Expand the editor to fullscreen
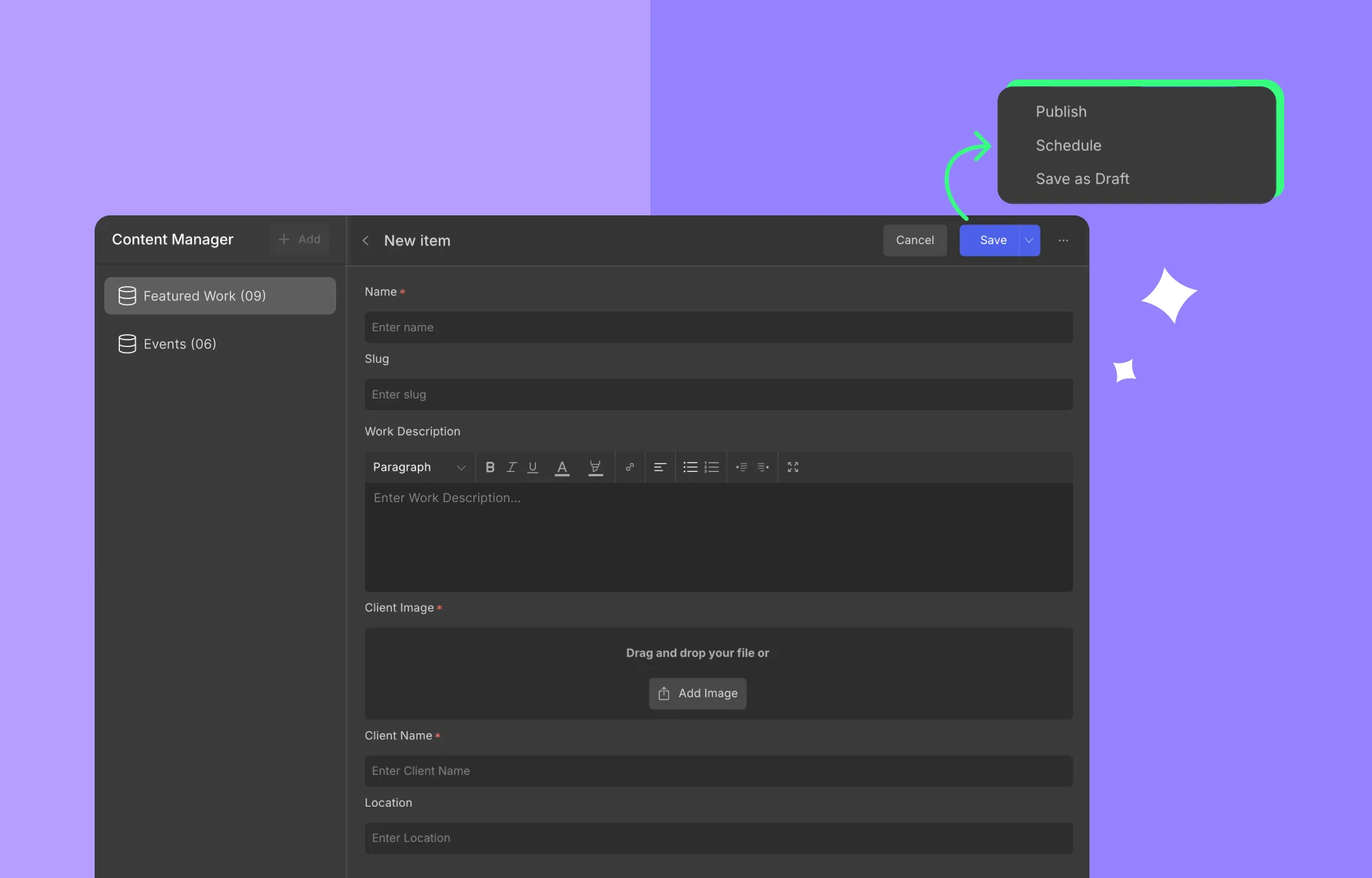 793,467
